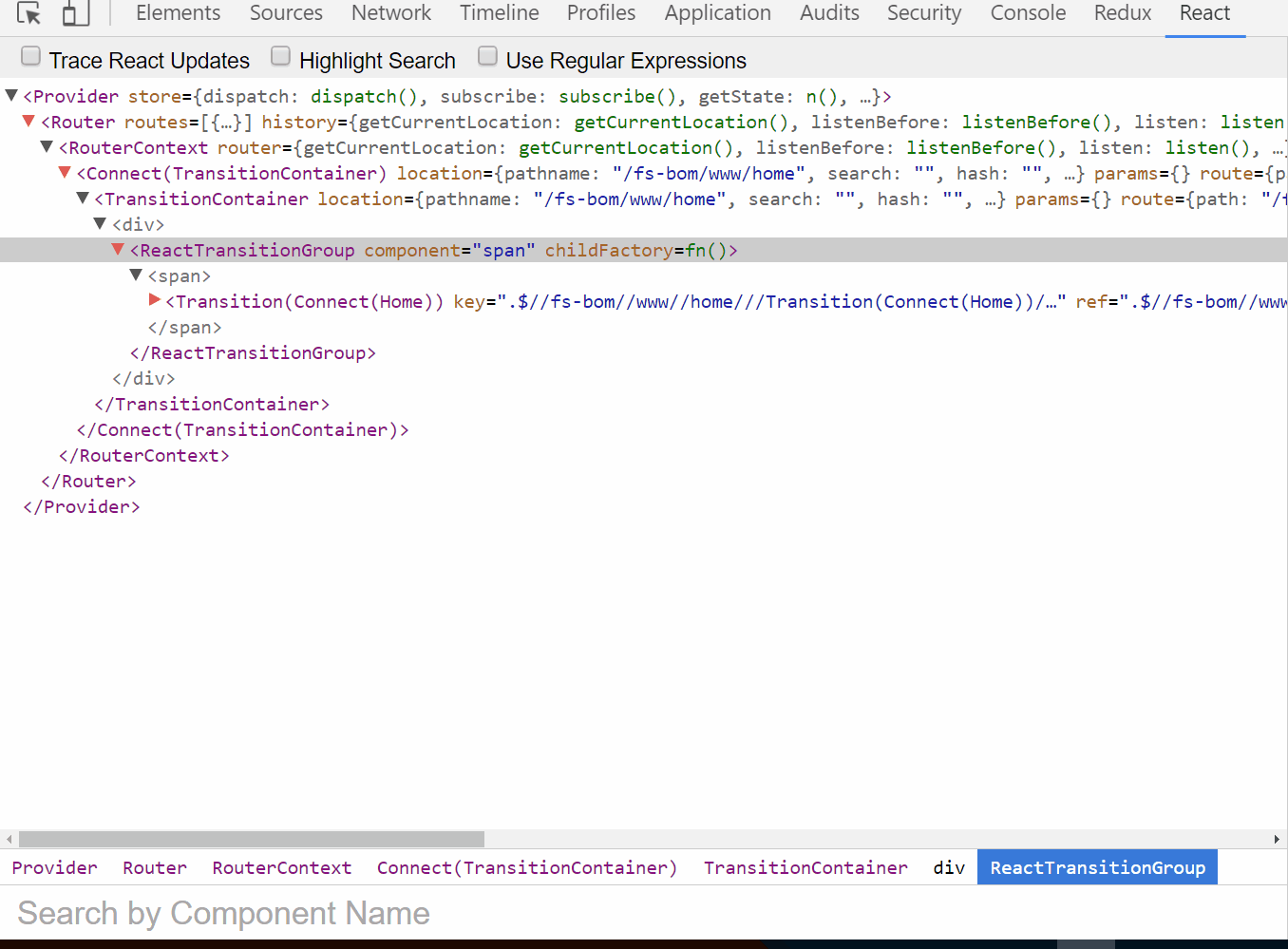Image resolution: width=1288 pixels, height=949 pixels.
Task: Collapse the Router node arrow
Action: tap(29, 121)
